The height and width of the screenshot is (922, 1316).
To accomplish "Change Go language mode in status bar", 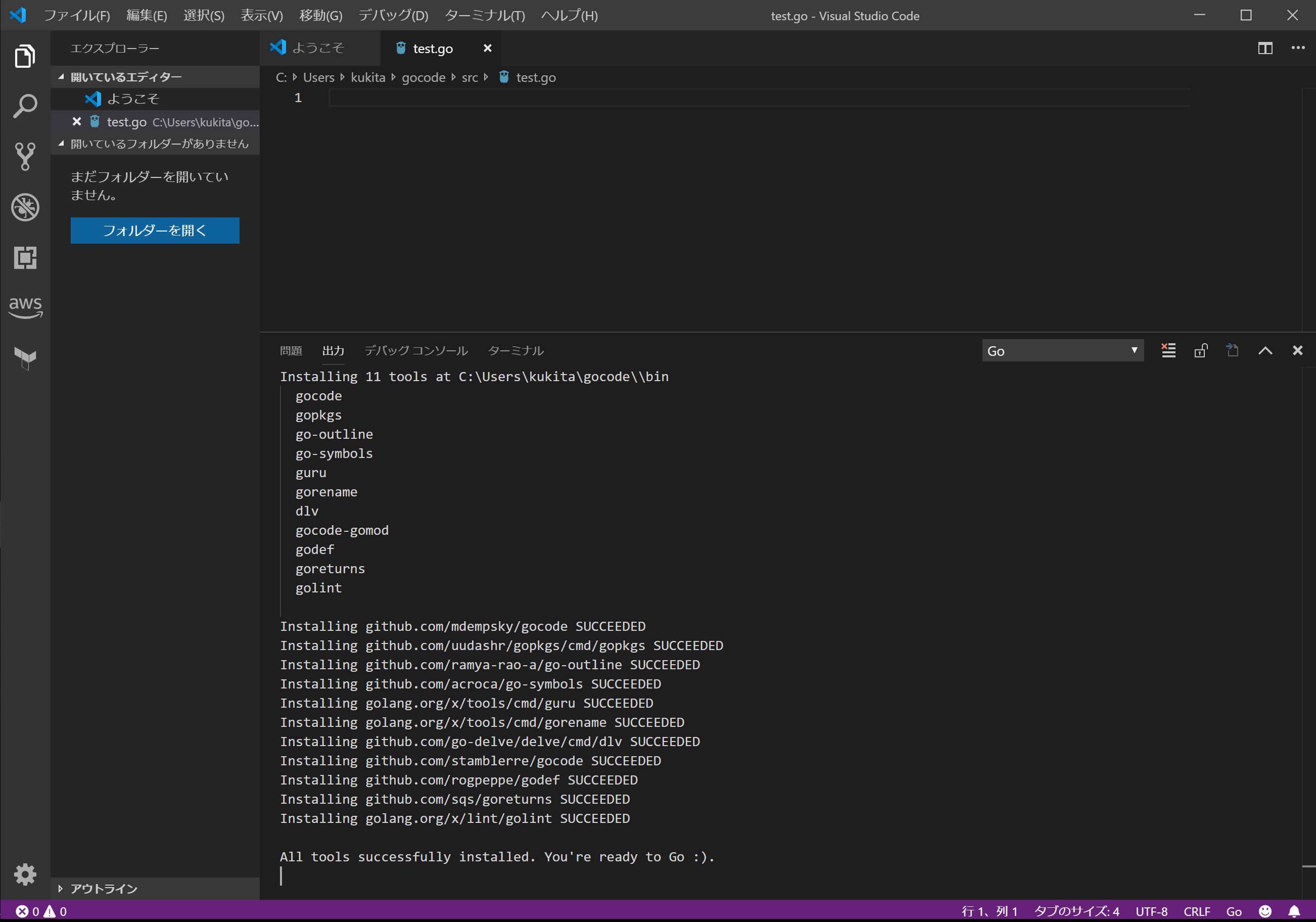I will pos(1234,911).
